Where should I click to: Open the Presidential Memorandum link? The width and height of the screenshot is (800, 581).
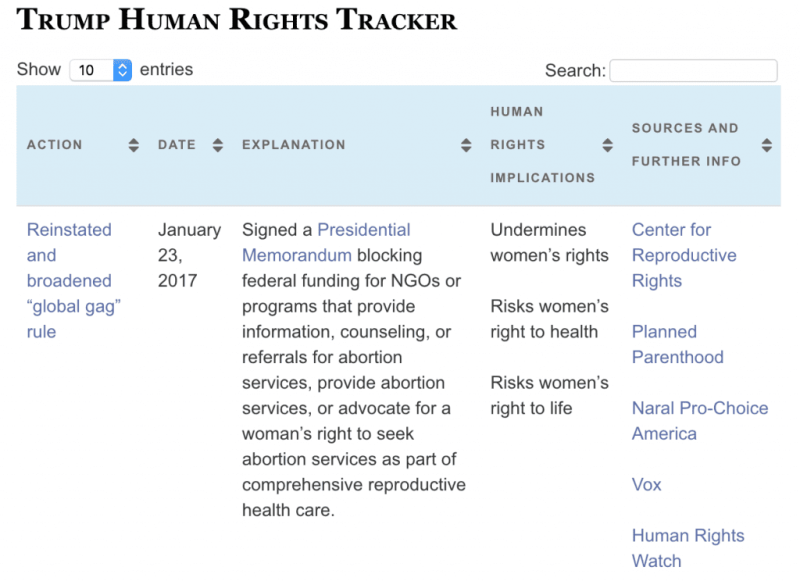click(x=326, y=242)
